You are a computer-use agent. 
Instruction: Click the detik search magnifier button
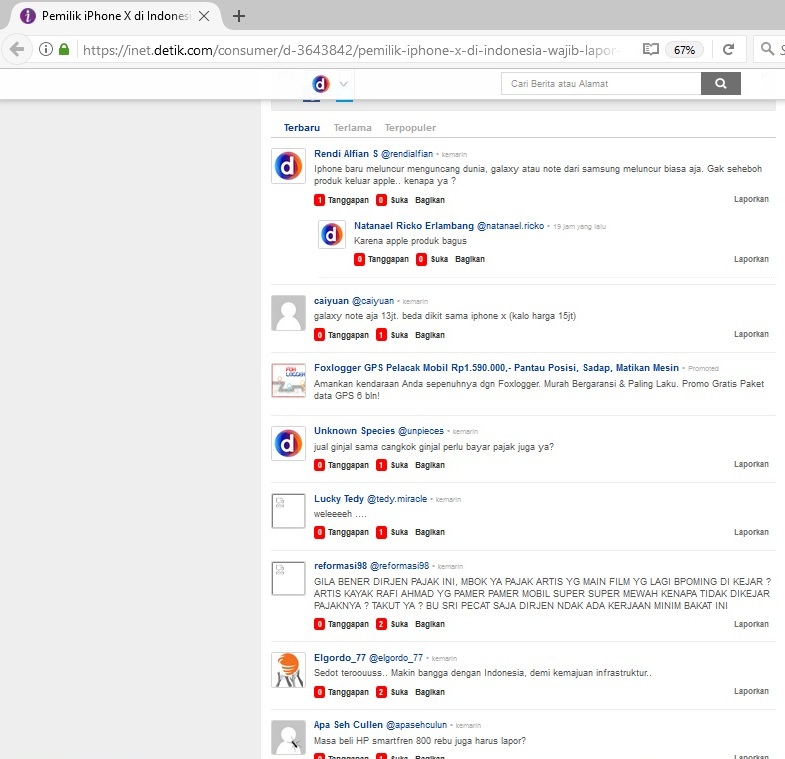tap(720, 84)
